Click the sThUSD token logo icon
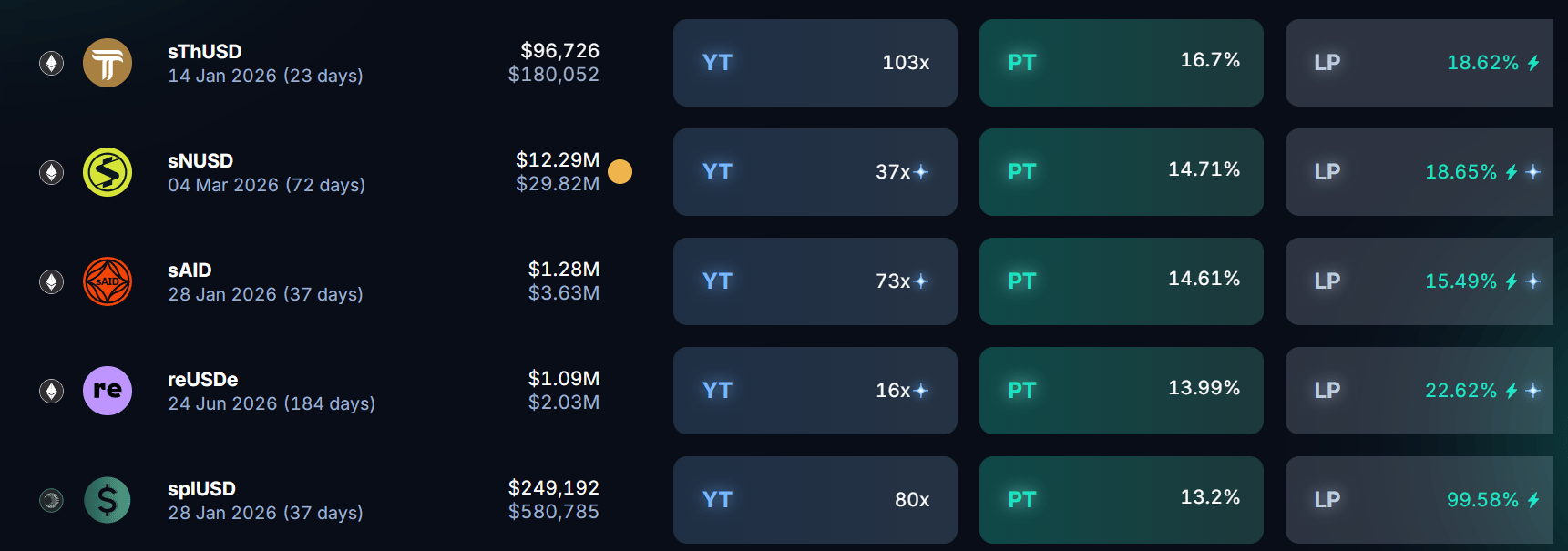Image resolution: width=1568 pixels, height=551 pixels. pos(108,63)
